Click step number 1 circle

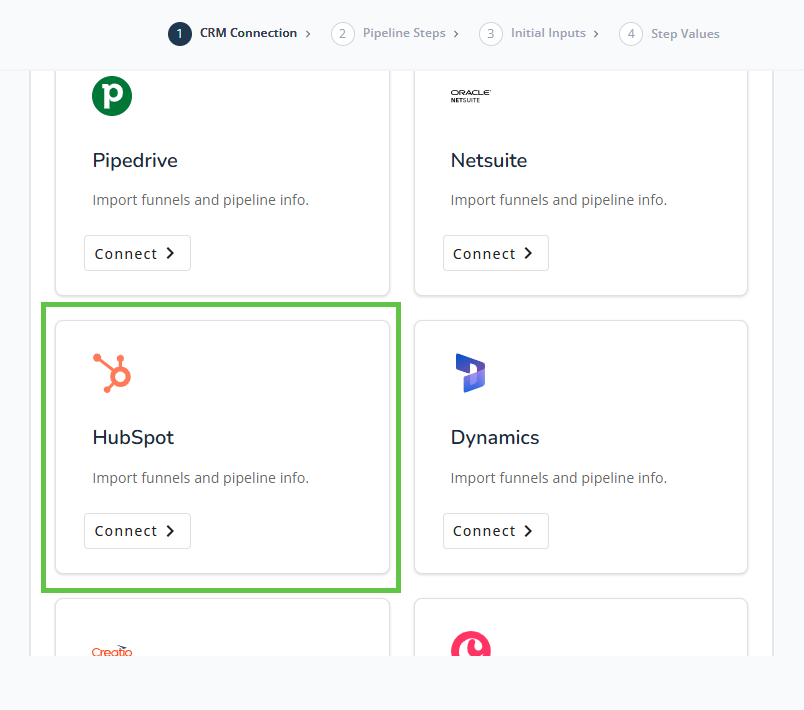[x=180, y=34]
